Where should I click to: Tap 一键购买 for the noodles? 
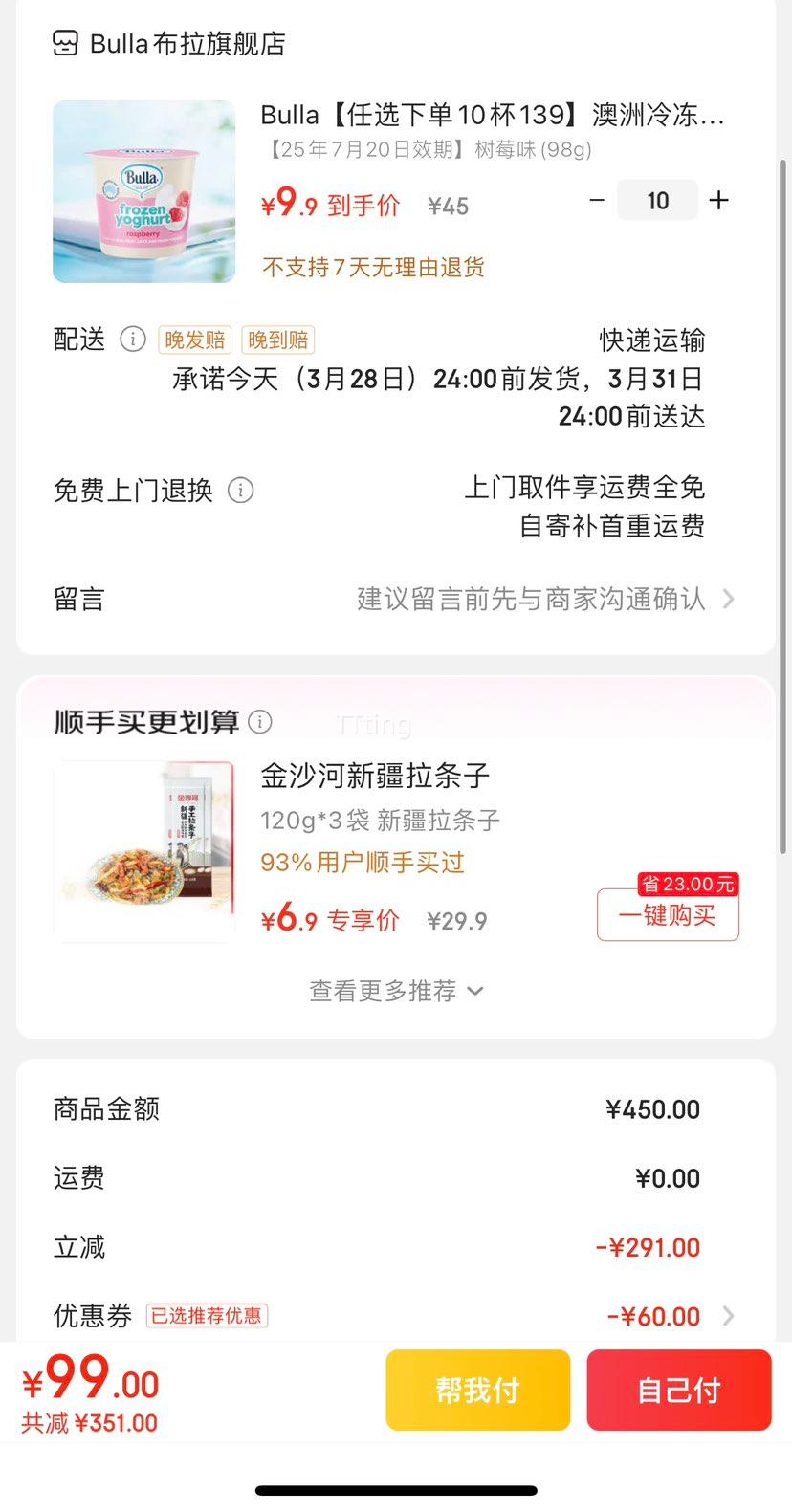(x=668, y=915)
